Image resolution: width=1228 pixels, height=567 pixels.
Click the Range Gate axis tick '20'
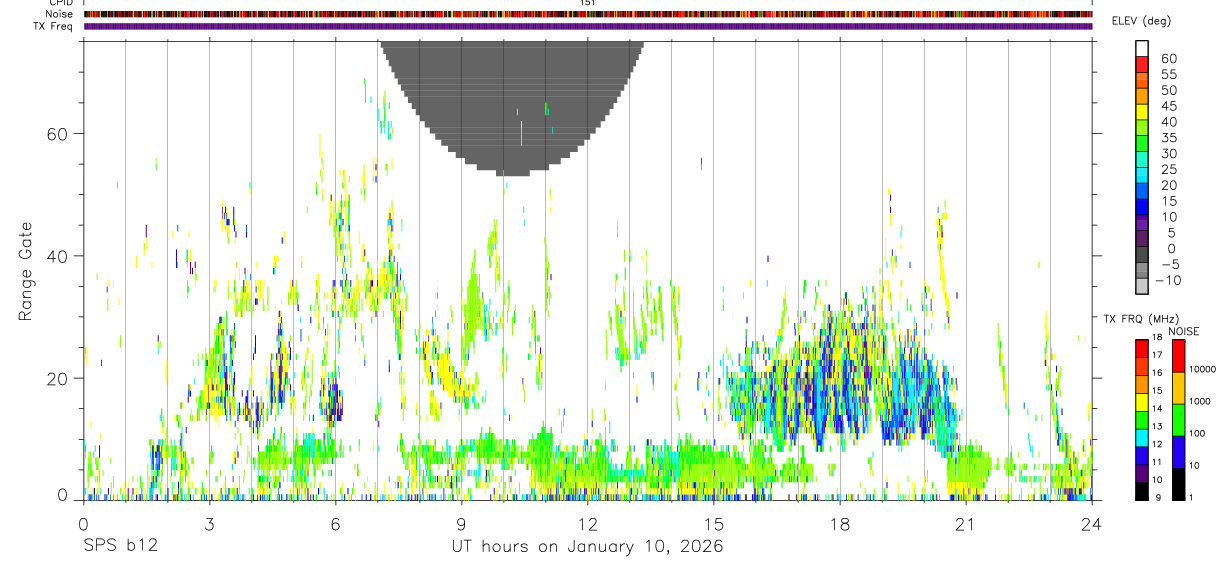[x=57, y=378]
